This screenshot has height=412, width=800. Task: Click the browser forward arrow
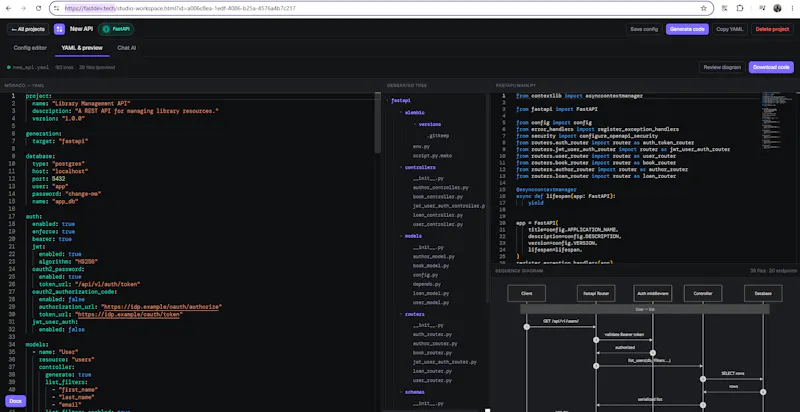tap(23, 8)
